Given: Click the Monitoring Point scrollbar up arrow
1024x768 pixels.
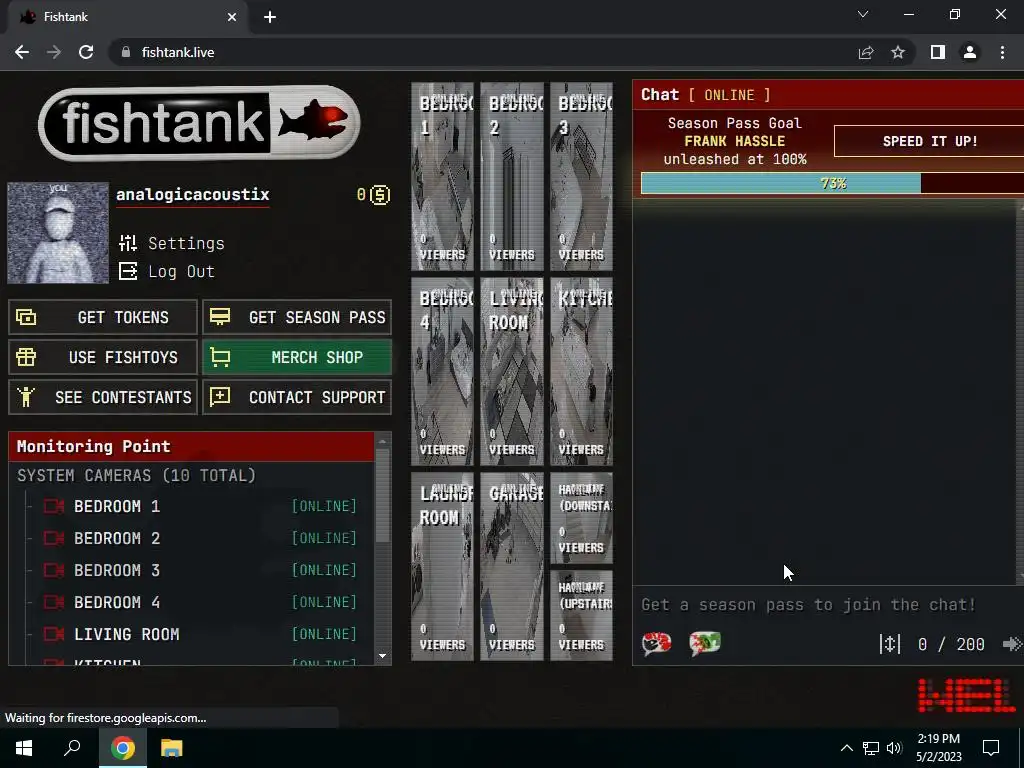Looking at the screenshot, I should [x=383, y=441].
